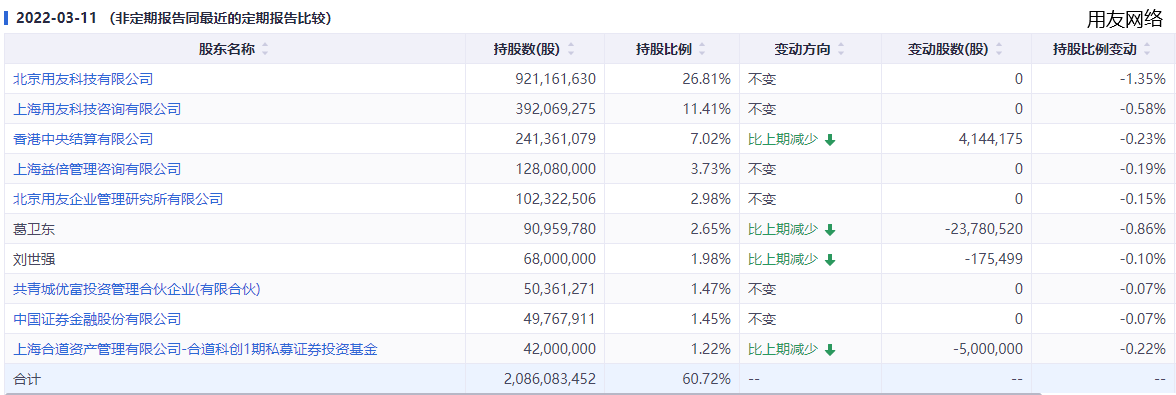Sort by 持股比例变动 column sort icon
This screenshot has height=395, width=1176.
pos(1147,49)
